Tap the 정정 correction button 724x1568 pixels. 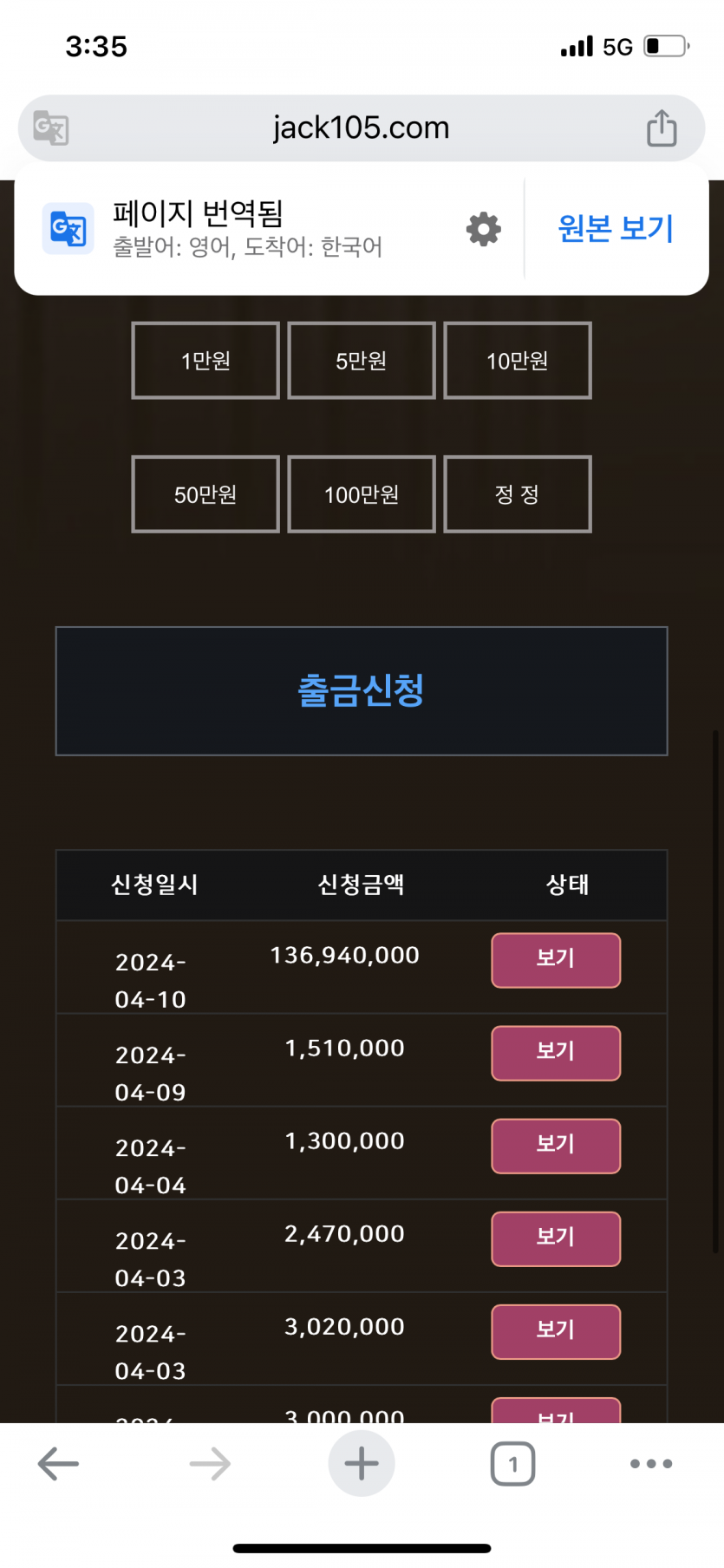(x=518, y=494)
